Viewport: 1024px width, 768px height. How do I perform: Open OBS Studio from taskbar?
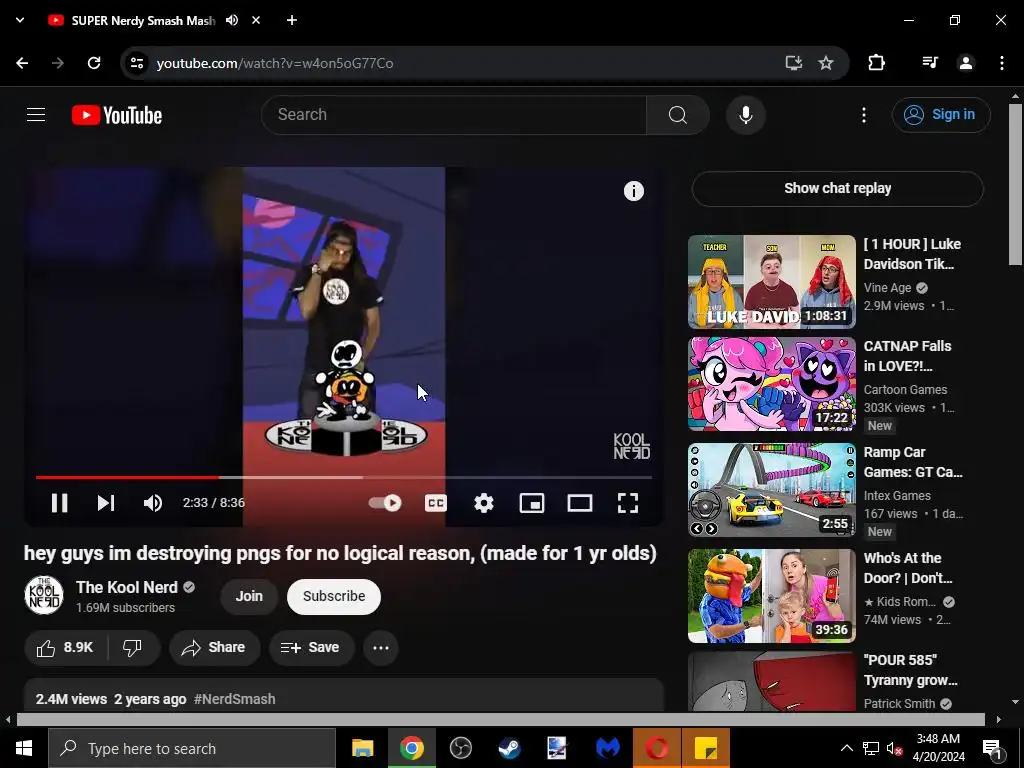pos(460,748)
